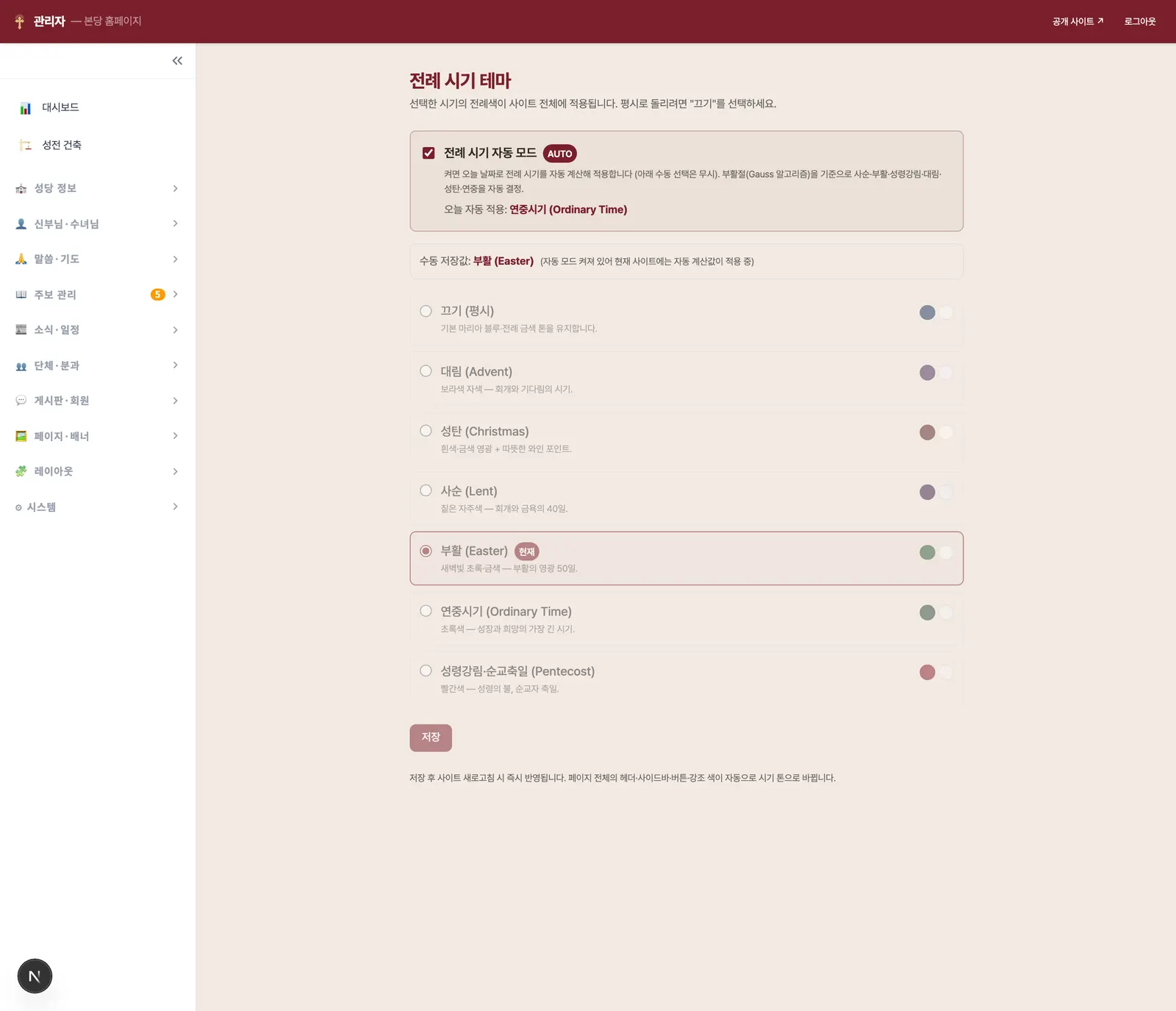Click the red Pentecost color swatch
Screen dimensions: 1176x1011
coord(928,672)
